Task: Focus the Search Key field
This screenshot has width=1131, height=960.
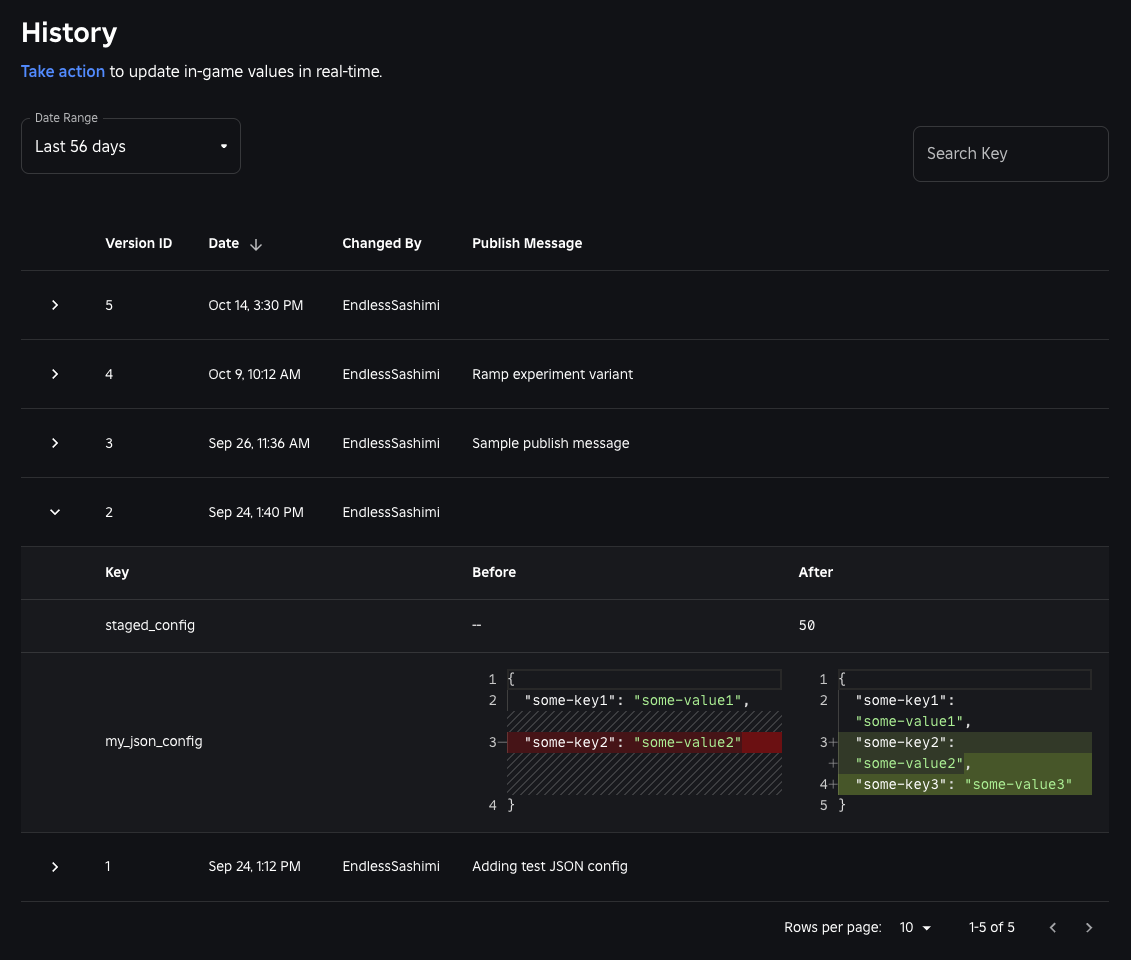Action: (1010, 154)
